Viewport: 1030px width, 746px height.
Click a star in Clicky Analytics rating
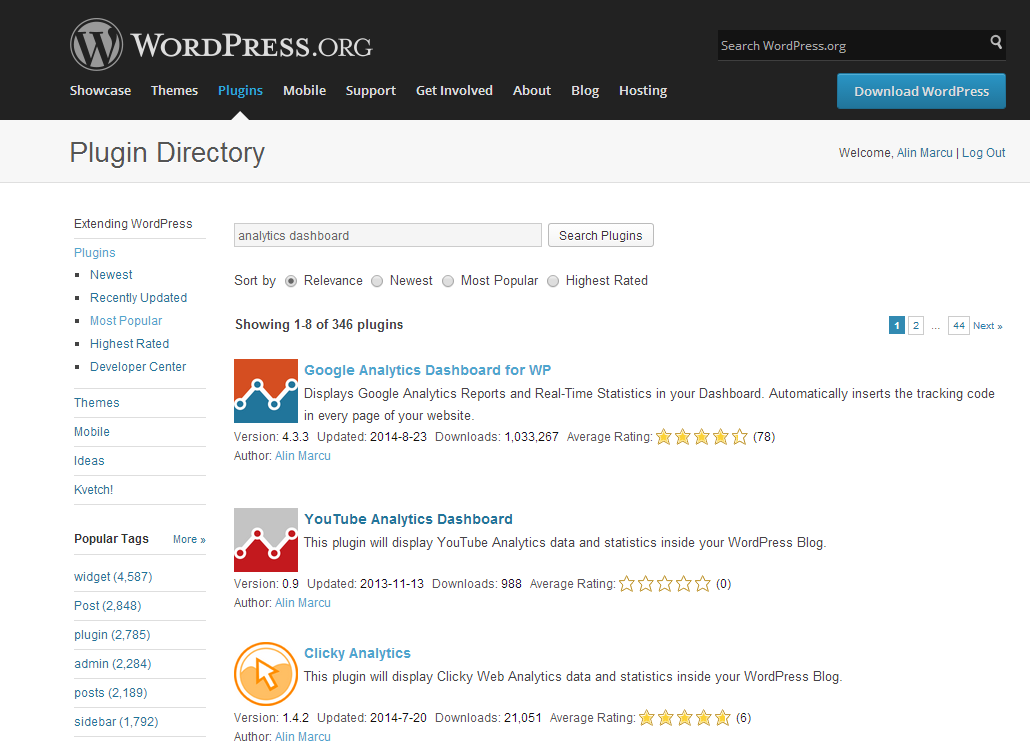685,717
